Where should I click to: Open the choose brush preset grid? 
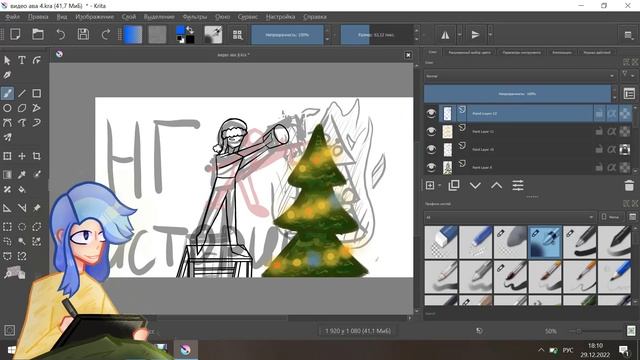click(x=238, y=35)
